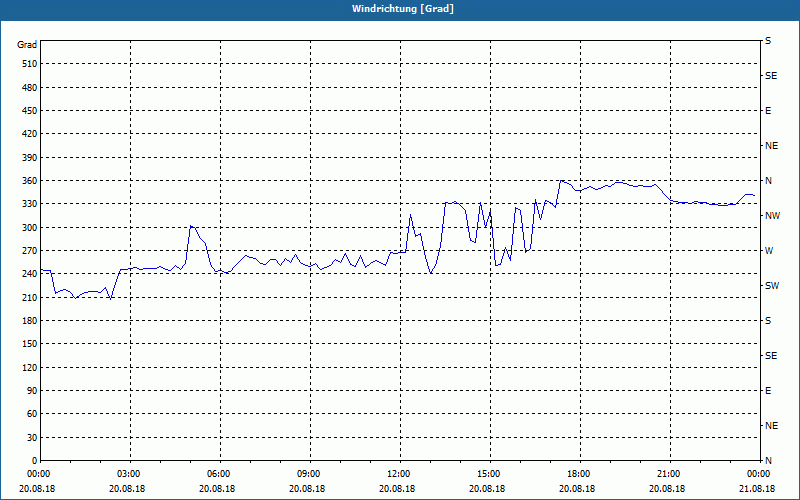Select the 00:00 label above 21.08.18
The image size is (800, 500).
758,474
